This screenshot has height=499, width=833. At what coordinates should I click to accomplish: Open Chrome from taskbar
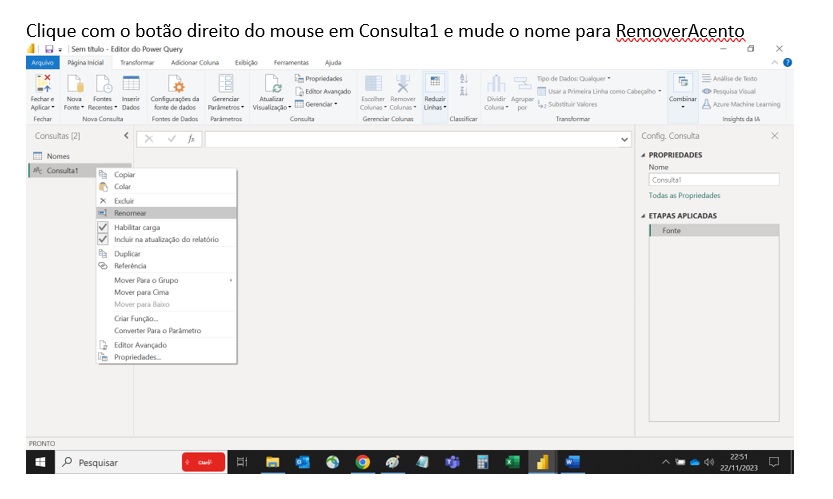click(363, 462)
